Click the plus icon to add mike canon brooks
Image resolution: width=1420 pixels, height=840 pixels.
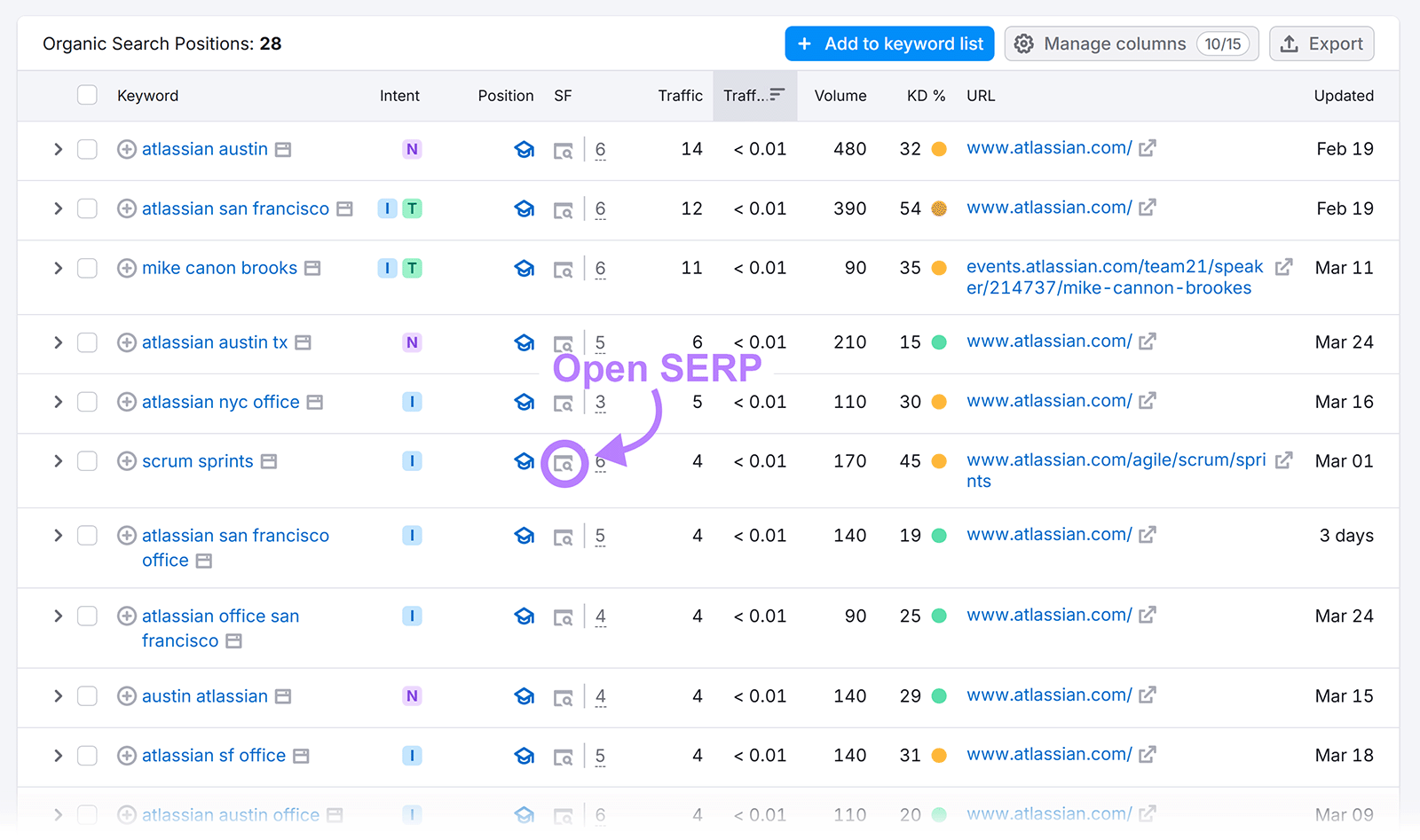point(125,268)
